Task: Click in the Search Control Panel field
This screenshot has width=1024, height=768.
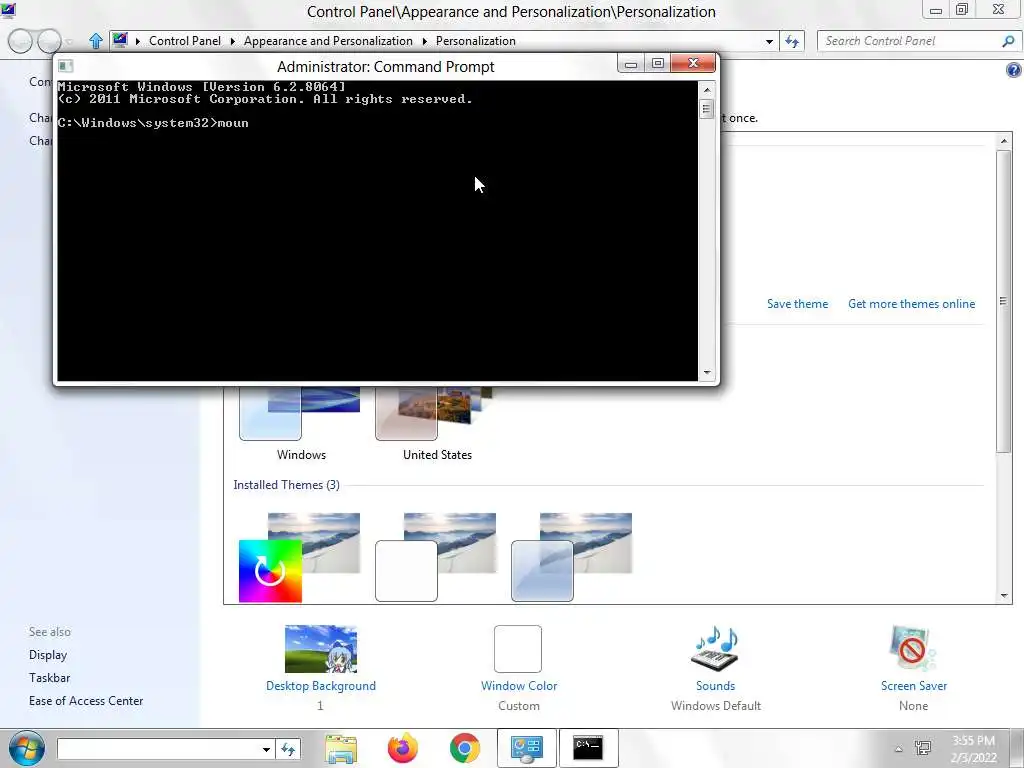Action: (x=911, y=41)
